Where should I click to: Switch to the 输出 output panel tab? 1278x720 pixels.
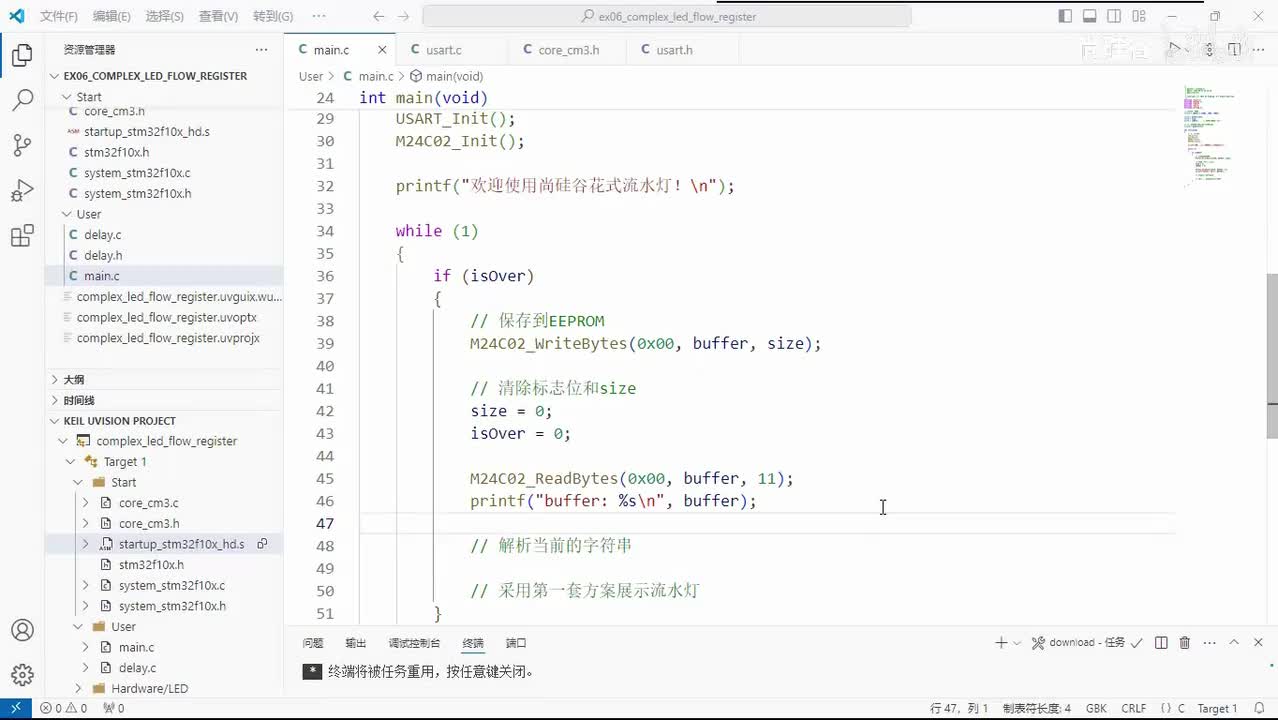355,643
